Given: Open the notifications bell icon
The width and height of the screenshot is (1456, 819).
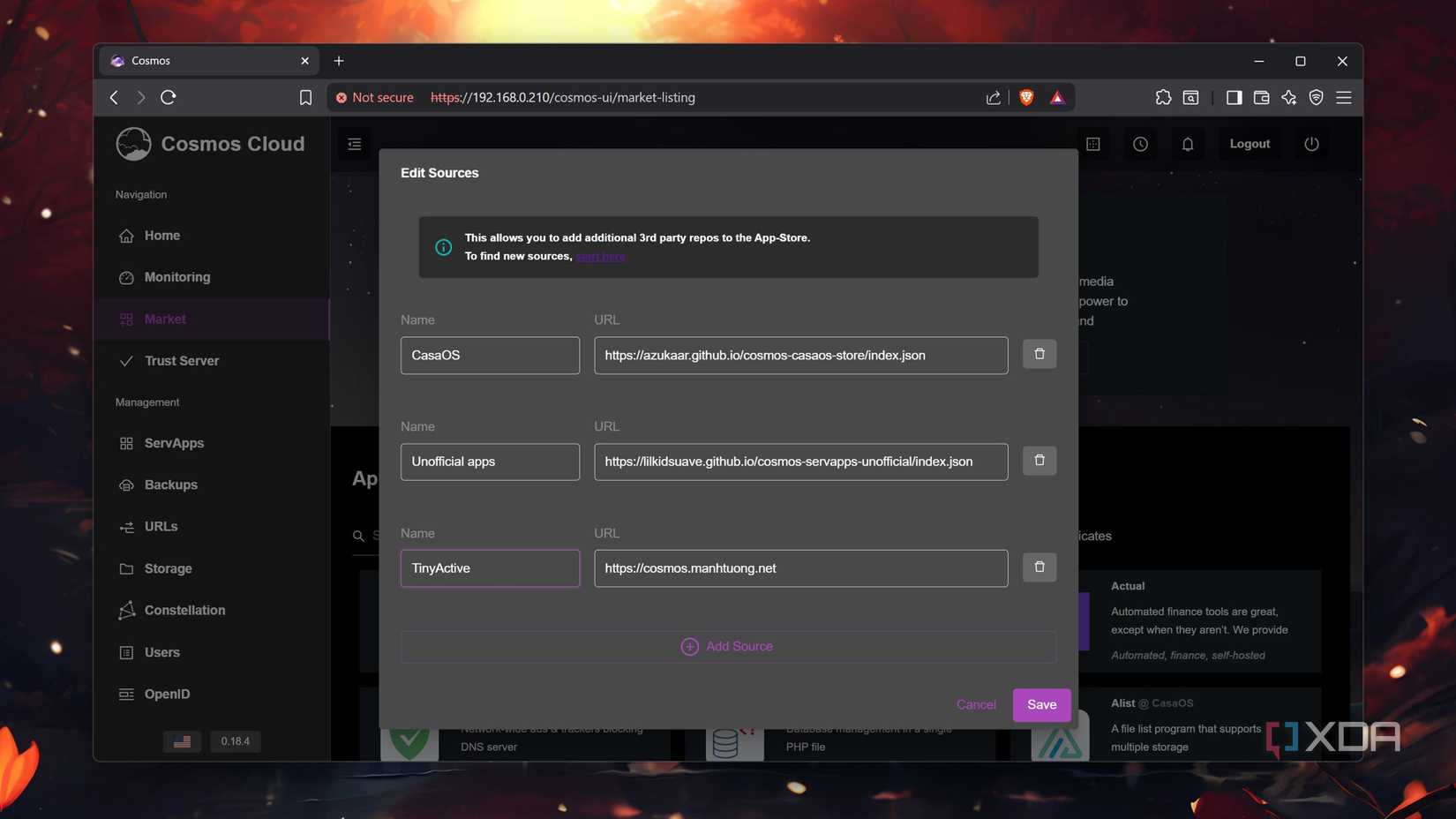Looking at the screenshot, I should (x=1187, y=144).
